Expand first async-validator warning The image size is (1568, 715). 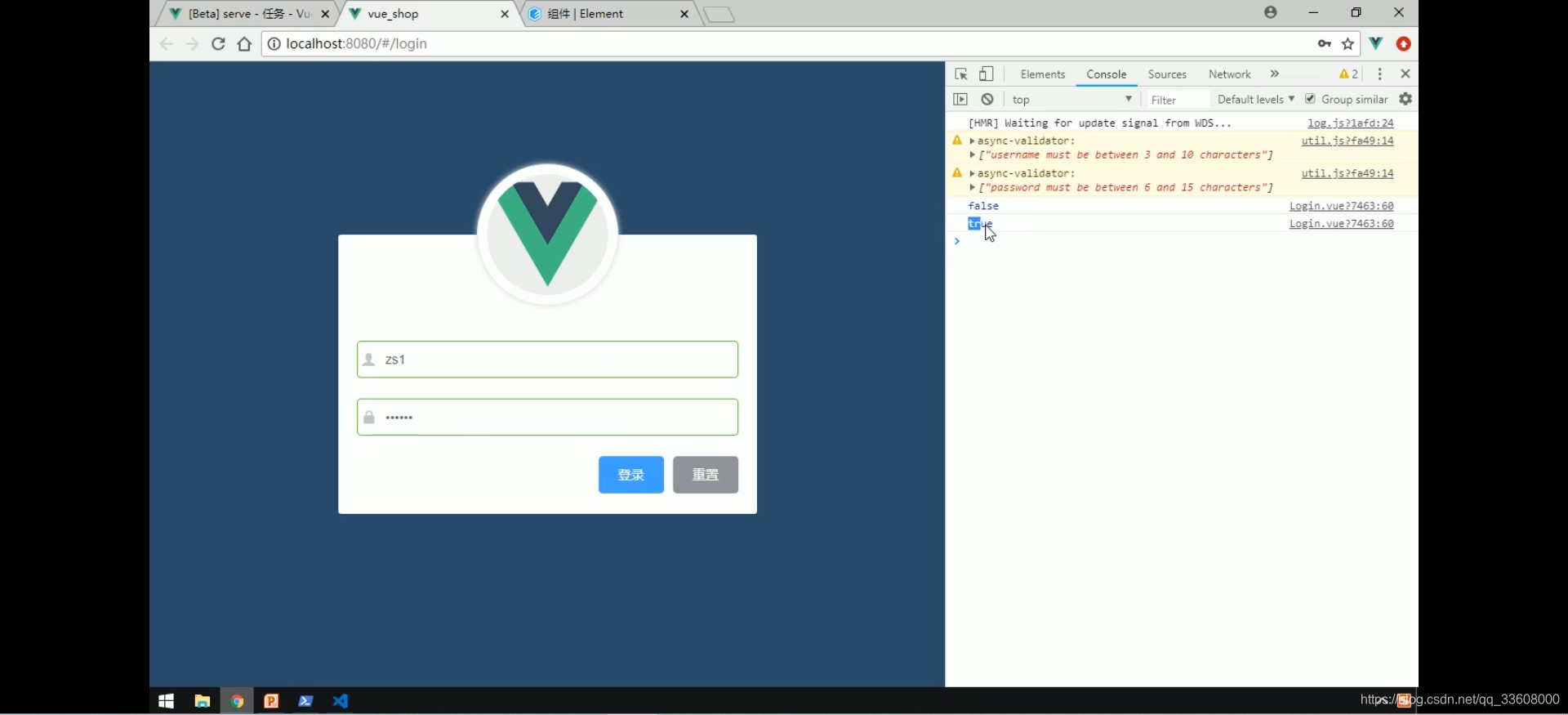[x=972, y=141]
